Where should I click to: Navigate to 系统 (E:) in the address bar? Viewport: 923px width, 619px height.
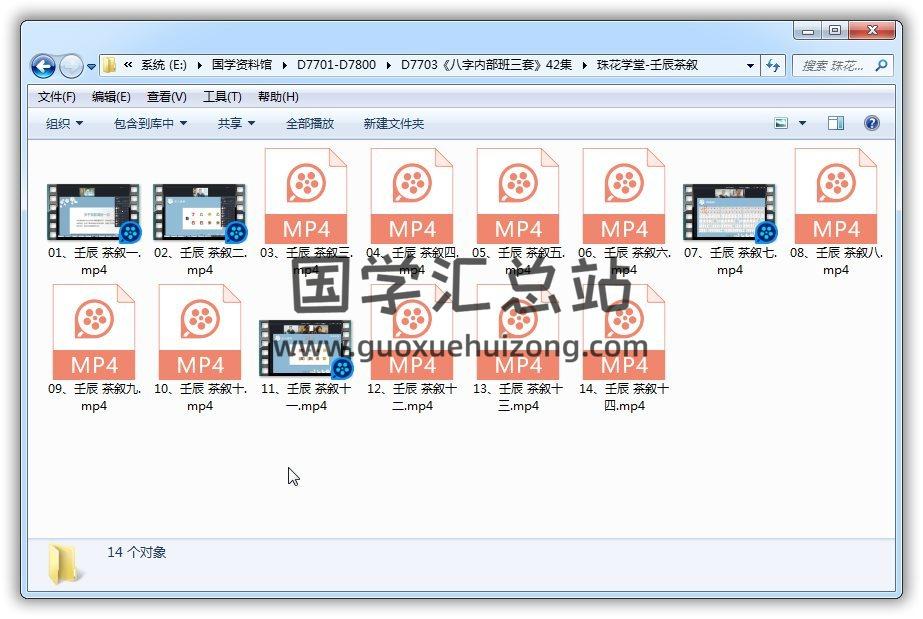[163, 65]
